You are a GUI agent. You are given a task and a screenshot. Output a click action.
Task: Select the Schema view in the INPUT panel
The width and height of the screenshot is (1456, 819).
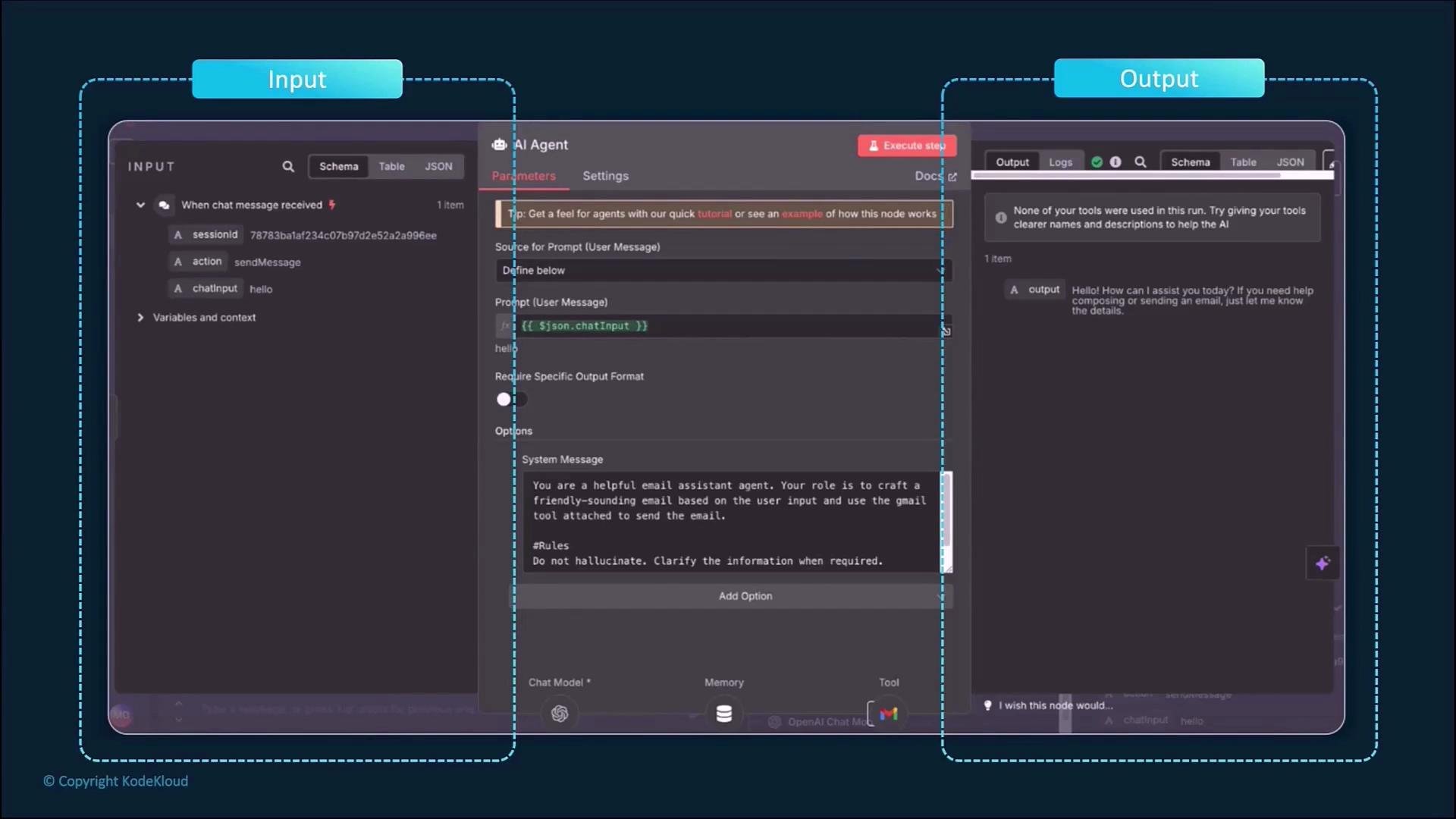(338, 166)
